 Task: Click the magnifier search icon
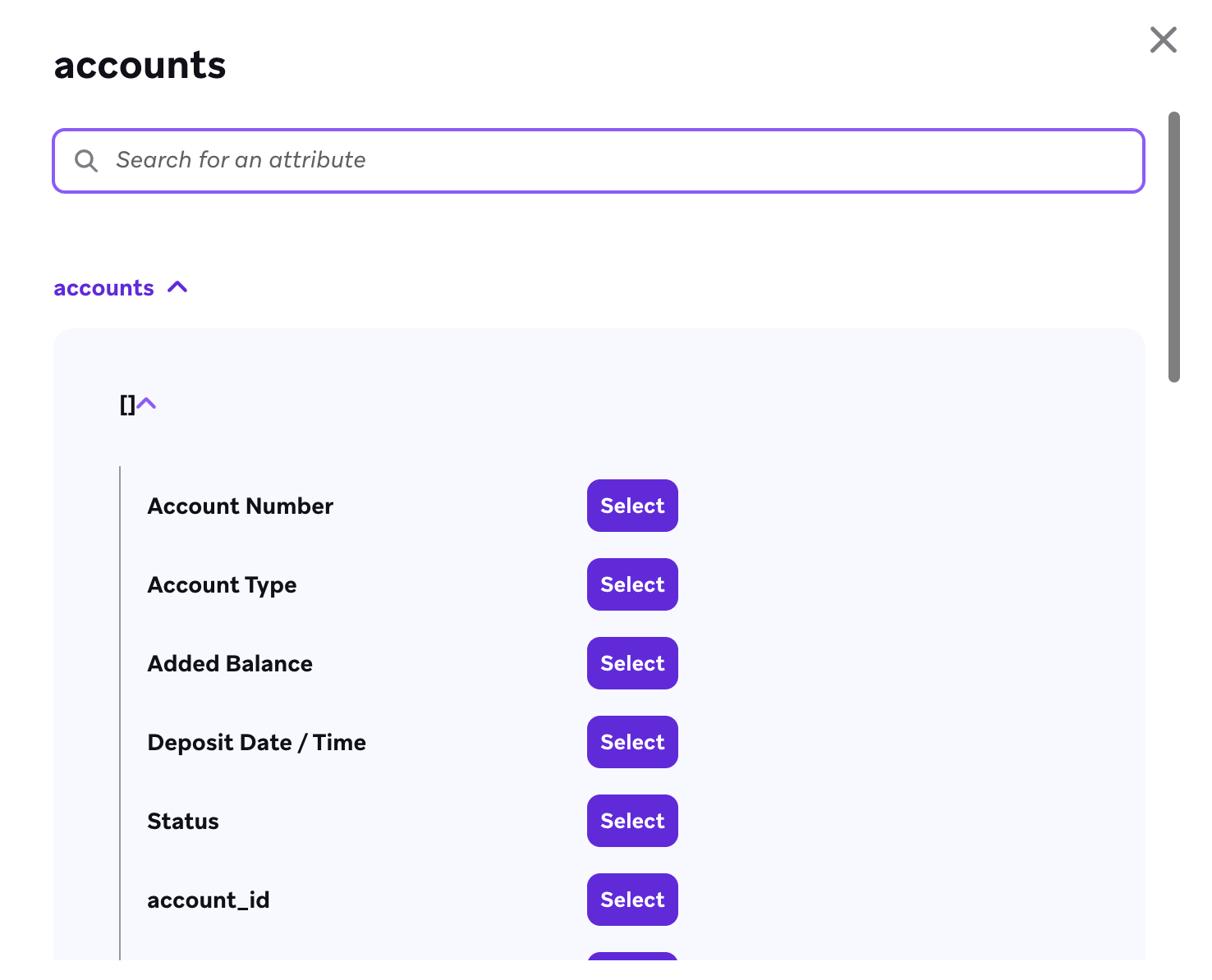(86, 161)
